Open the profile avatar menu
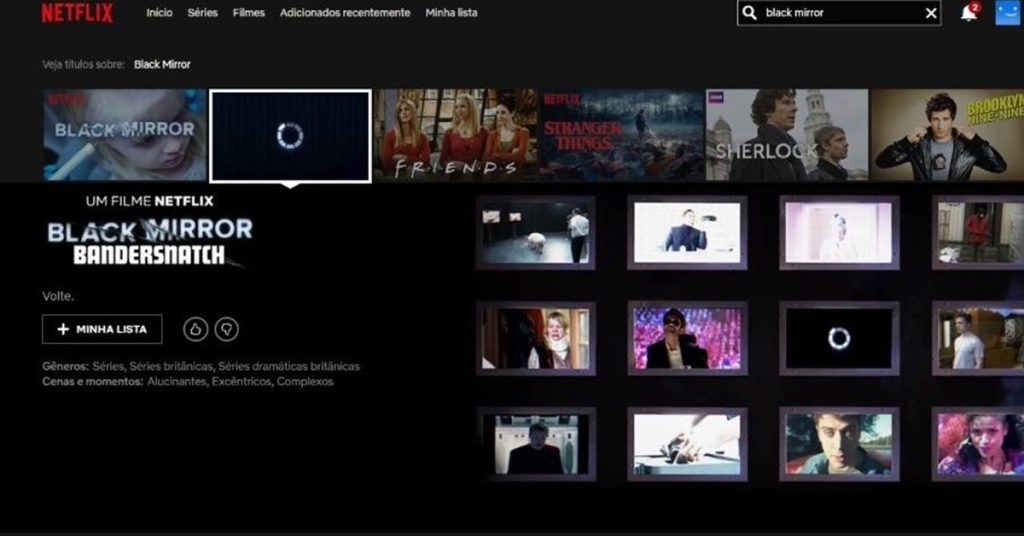The image size is (1024, 536). click(x=1007, y=13)
